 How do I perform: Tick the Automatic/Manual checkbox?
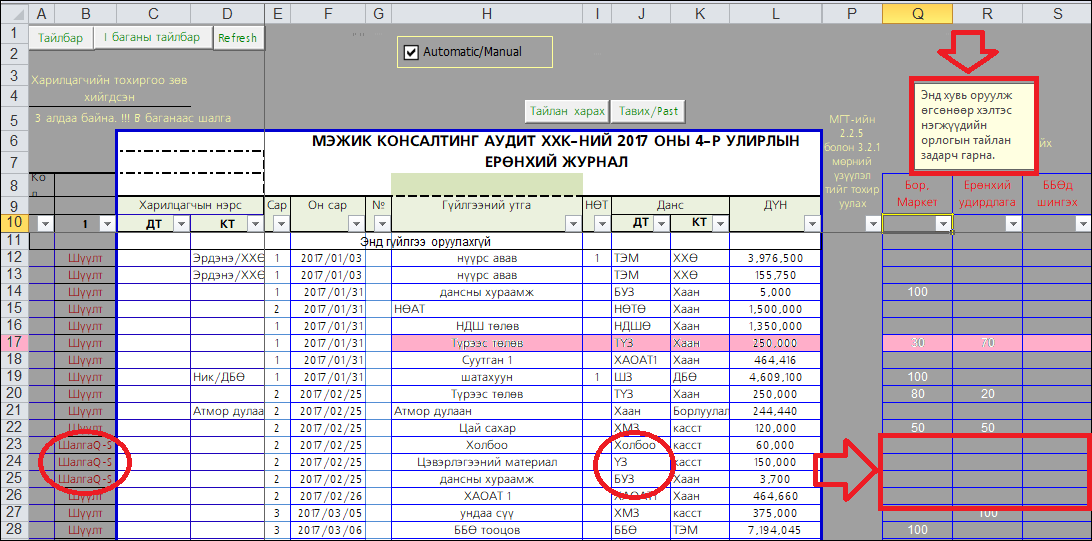[411, 52]
